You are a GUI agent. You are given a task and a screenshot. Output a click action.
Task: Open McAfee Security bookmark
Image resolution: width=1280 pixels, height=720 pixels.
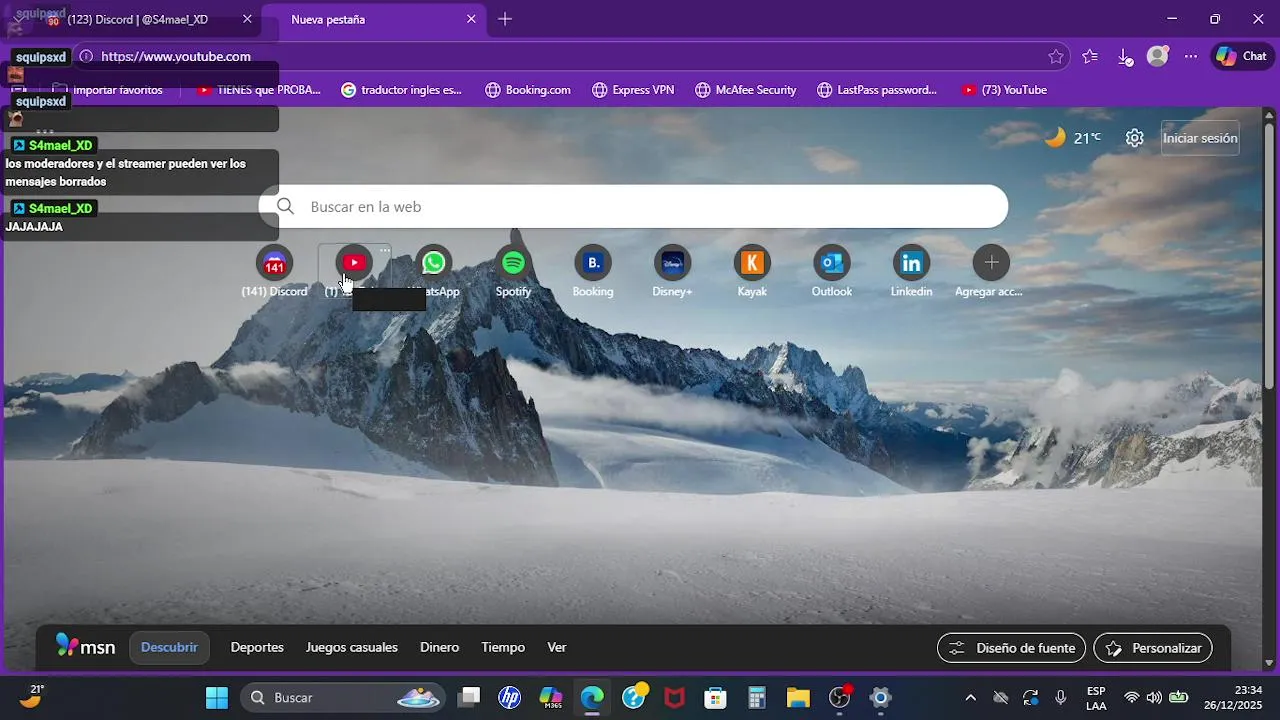point(746,90)
